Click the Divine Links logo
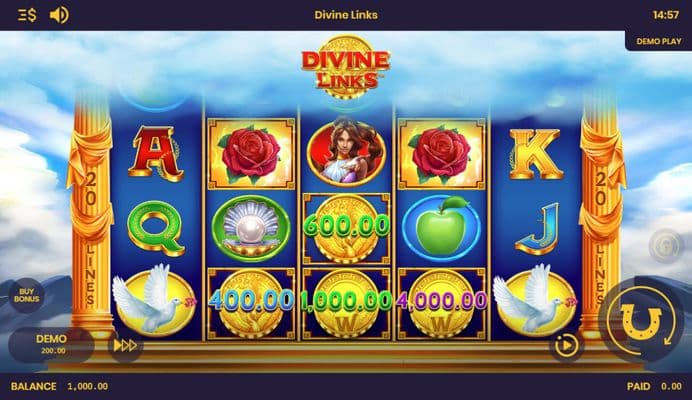The image size is (692, 400). click(x=345, y=67)
